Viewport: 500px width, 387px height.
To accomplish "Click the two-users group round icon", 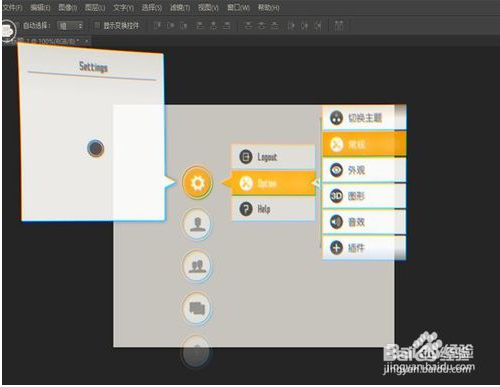I will [x=197, y=266].
